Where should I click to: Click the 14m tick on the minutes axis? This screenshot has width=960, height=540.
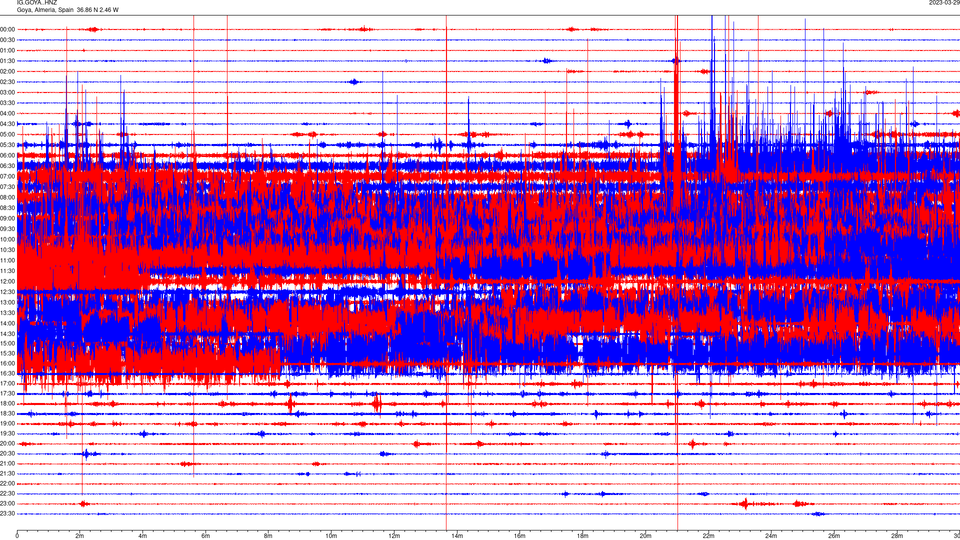click(x=457, y=536)
